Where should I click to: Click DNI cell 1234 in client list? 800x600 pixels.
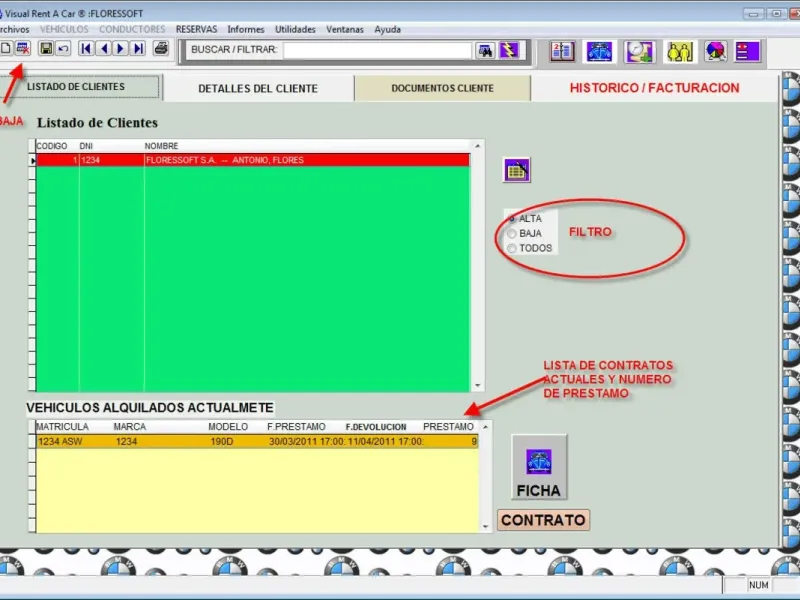pos(112,160)
